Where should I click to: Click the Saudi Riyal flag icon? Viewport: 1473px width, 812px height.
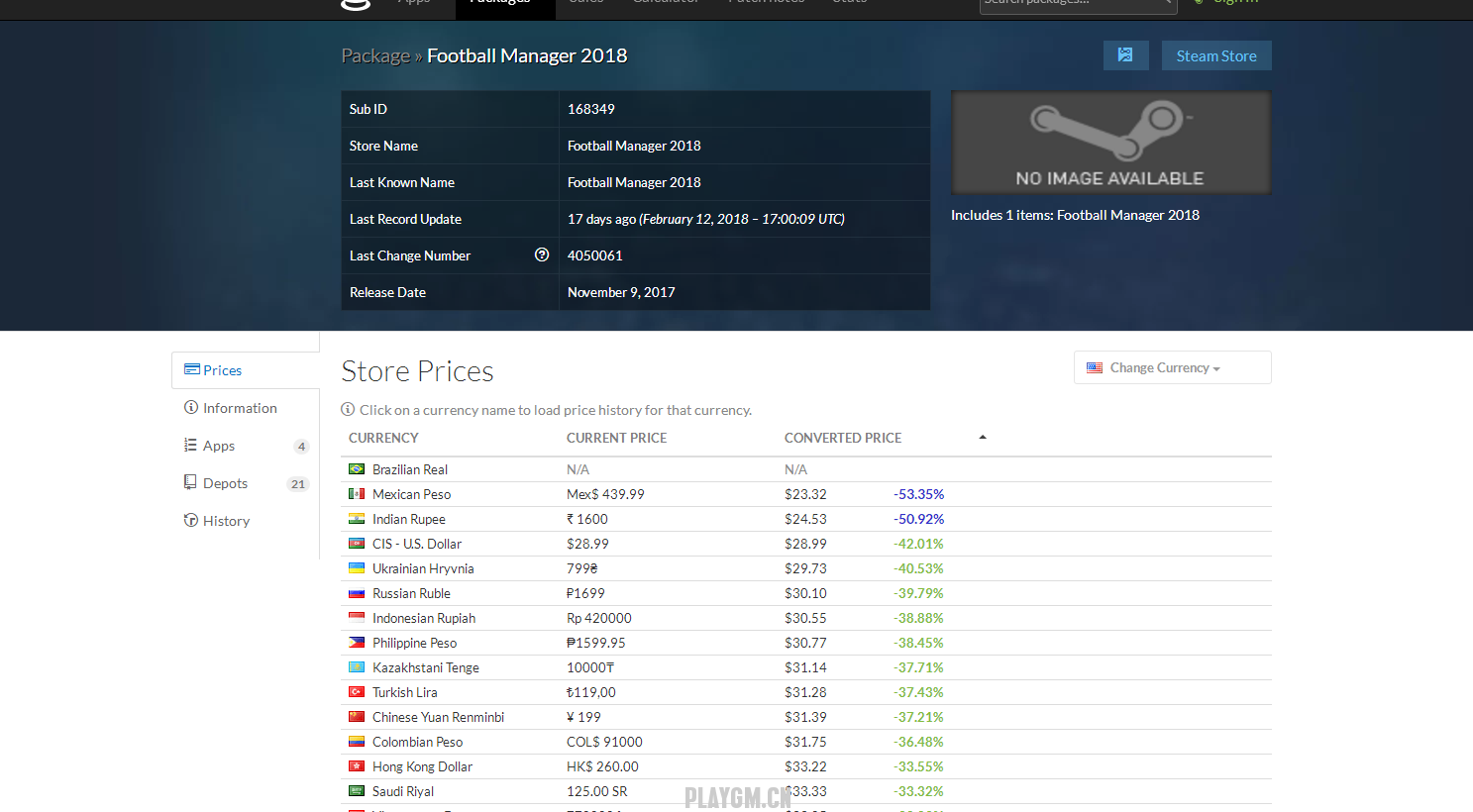[x=357, y=791]
